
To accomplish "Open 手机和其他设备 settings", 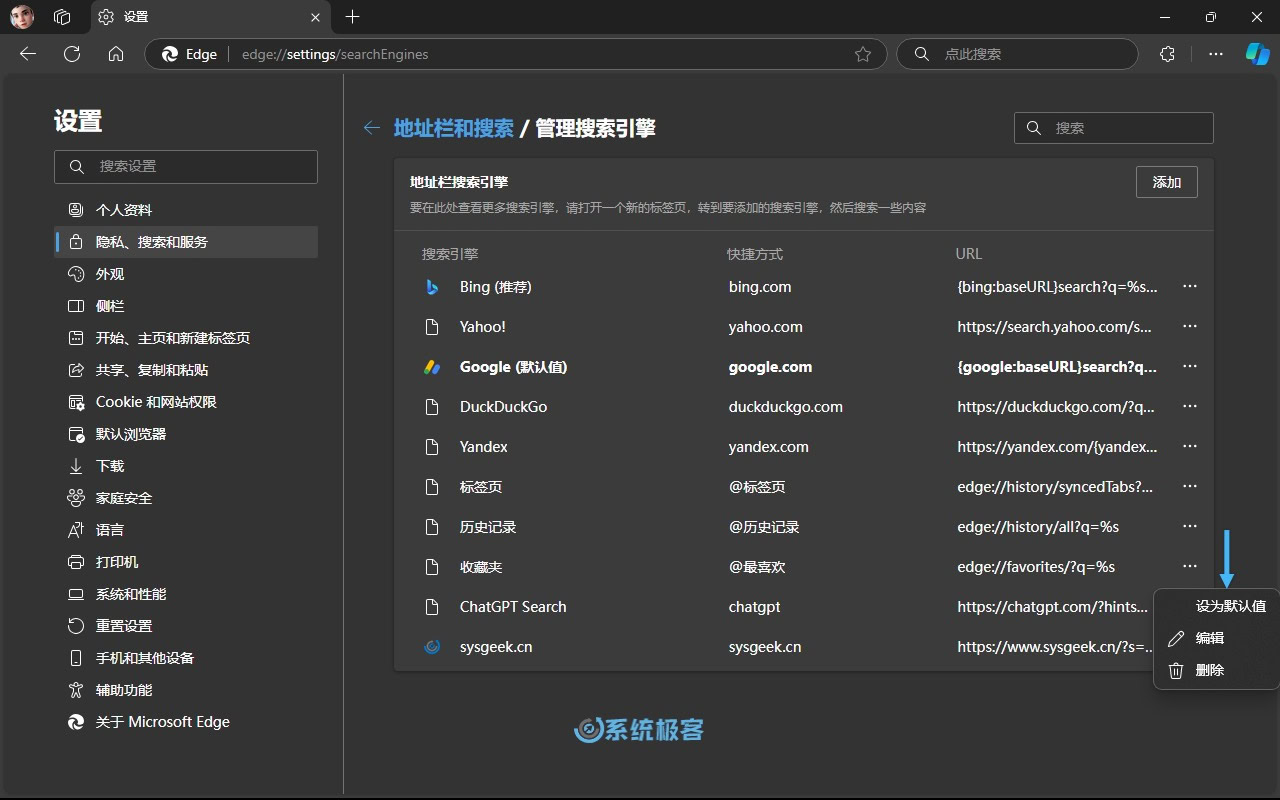I will point(186,658).
